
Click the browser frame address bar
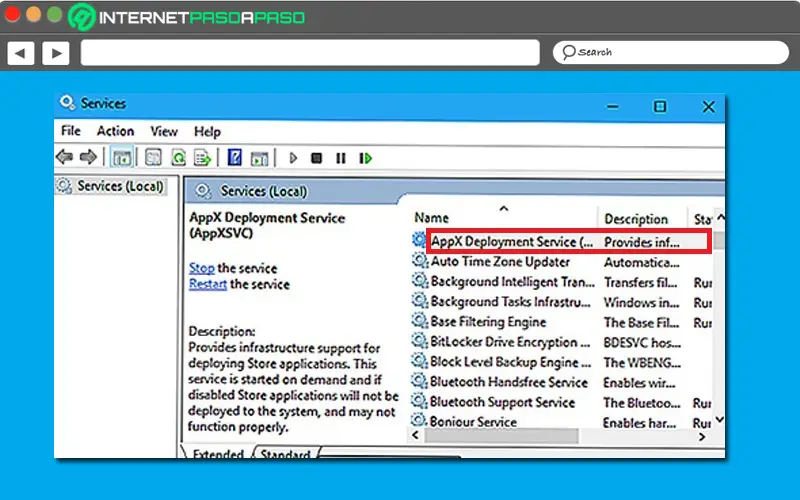click(310, 53)
